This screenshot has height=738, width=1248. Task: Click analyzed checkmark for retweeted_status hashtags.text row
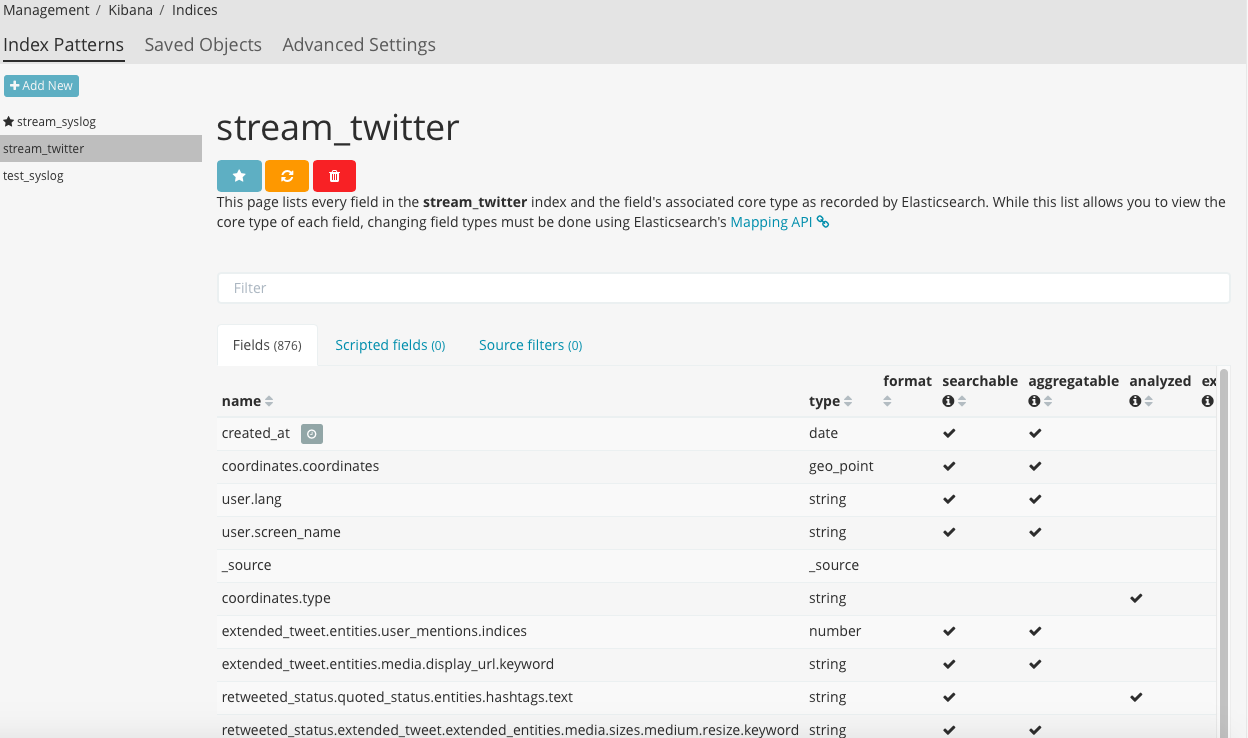point(1136,697)
